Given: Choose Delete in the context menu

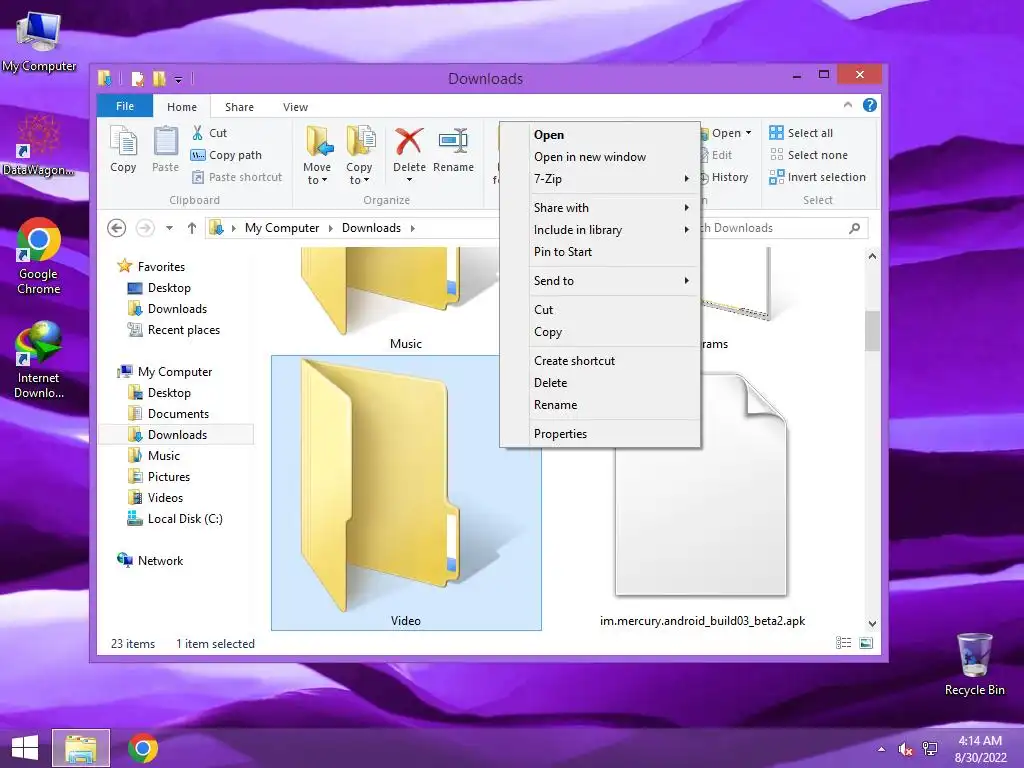Looking at the screenshot, I should pyautogui.click(x=601, y=383).
